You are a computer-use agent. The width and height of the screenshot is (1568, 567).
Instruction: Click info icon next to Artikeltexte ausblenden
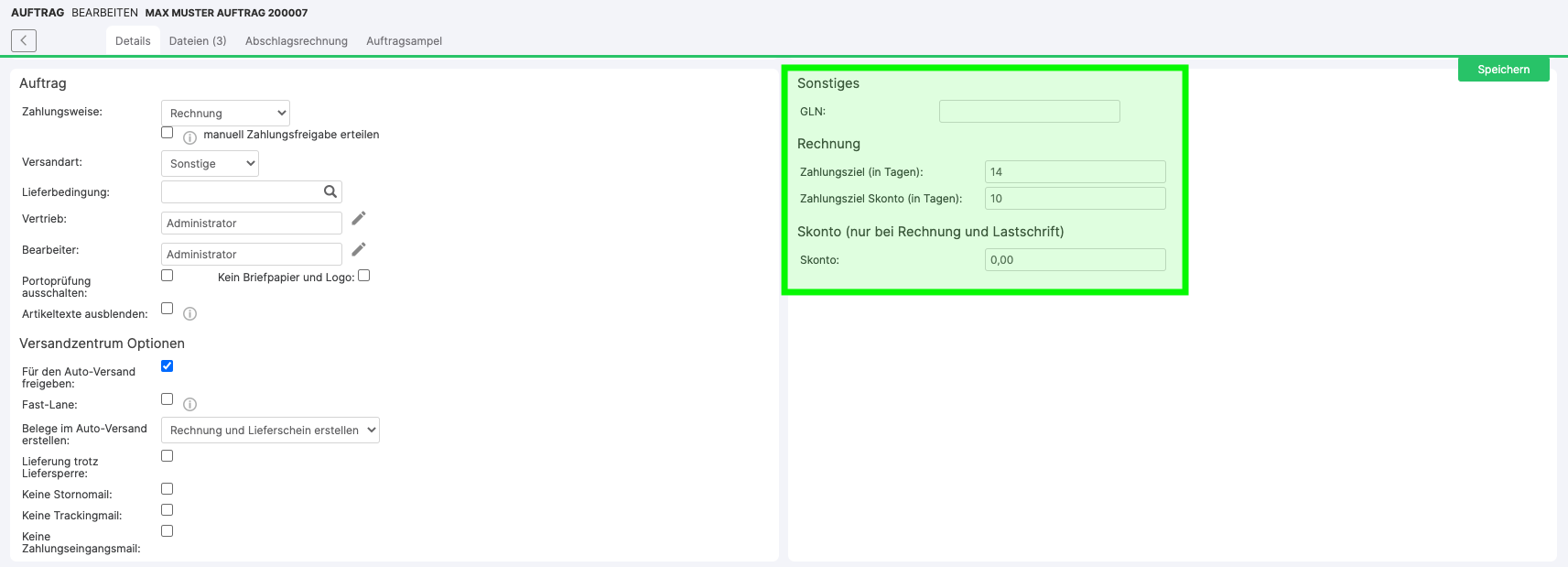tap(189, 313)
